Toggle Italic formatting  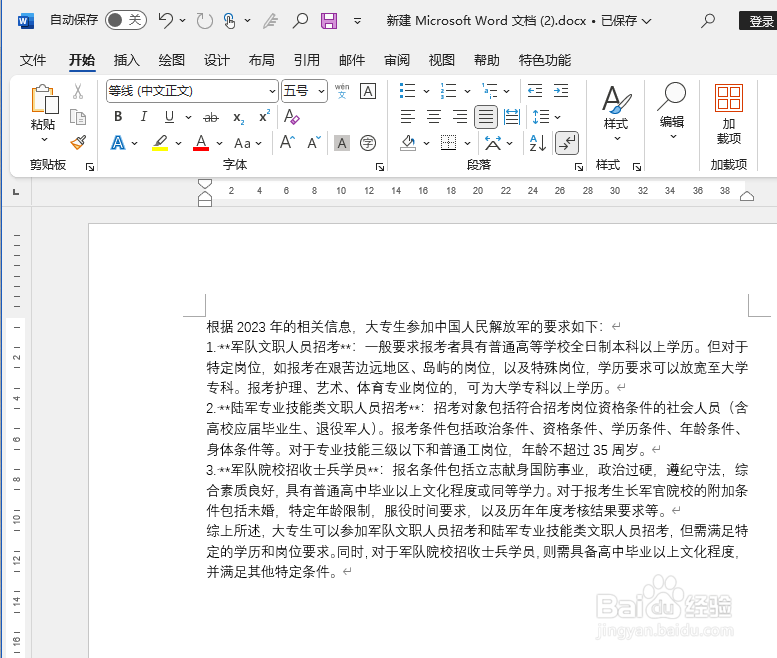pyautogui.click(x=144, y=116)
